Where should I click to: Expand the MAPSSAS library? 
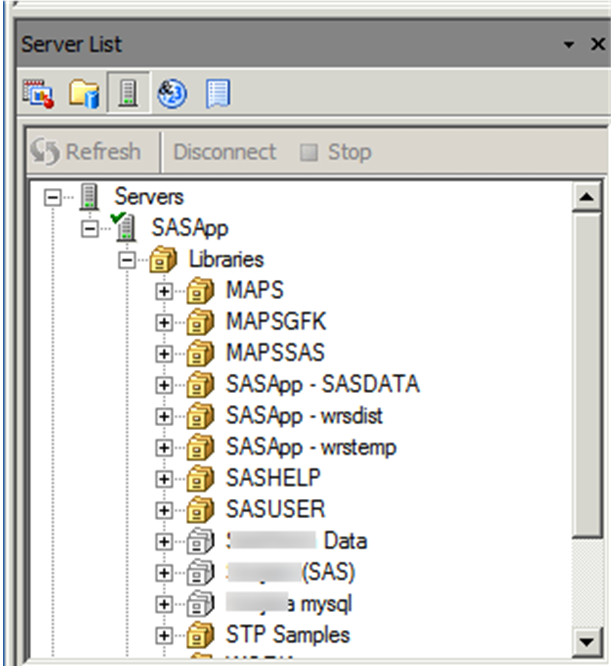point(164,354)
